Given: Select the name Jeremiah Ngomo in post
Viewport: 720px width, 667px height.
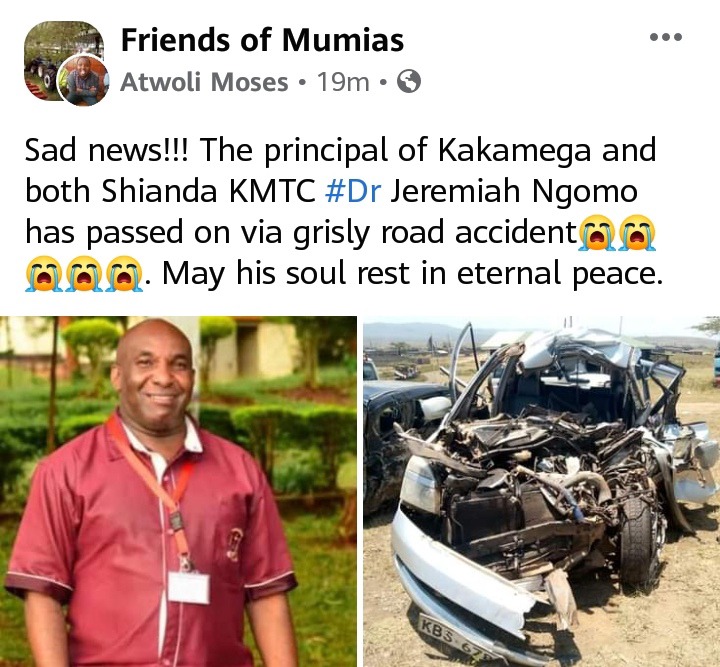Looking at the screenshot, I should click(514, 191).
